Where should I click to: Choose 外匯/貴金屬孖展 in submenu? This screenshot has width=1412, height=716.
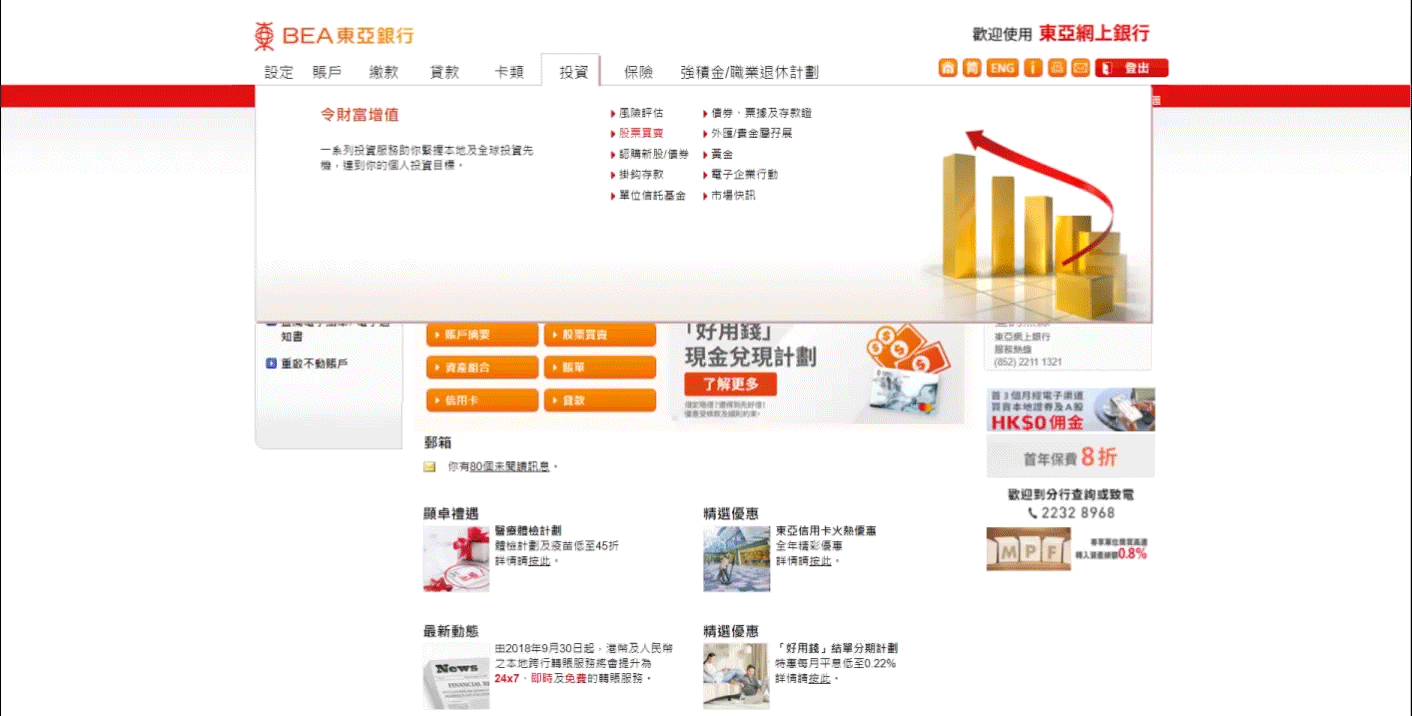click(x=751, y=133)
